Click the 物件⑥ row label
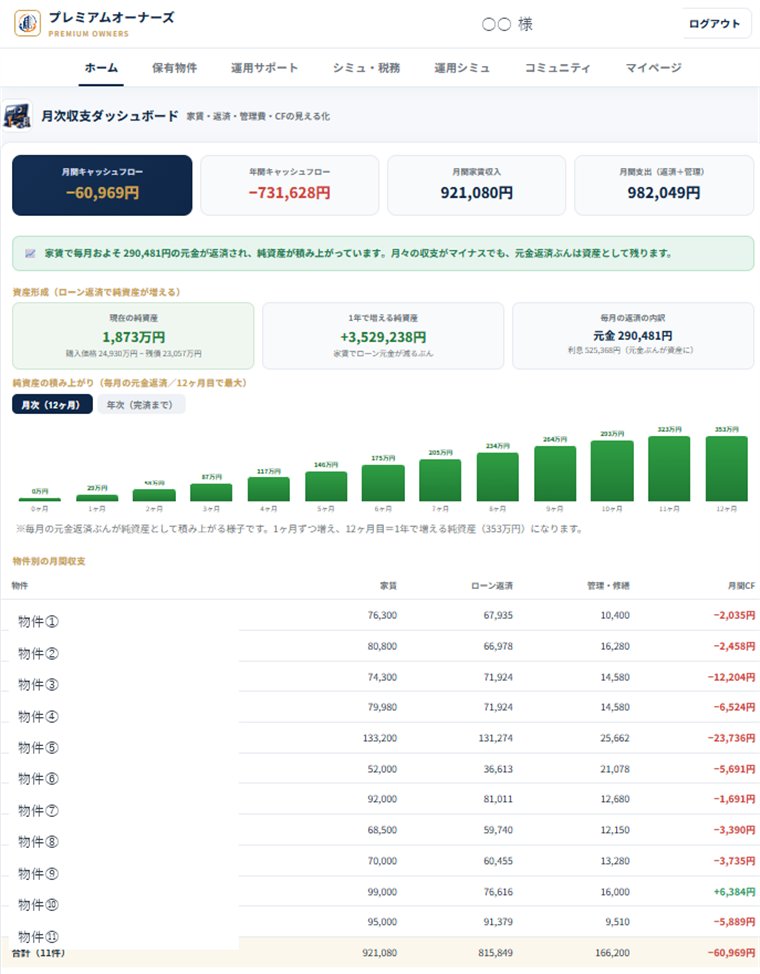Viewport: 760px width, 974px height. coord(38,779)
